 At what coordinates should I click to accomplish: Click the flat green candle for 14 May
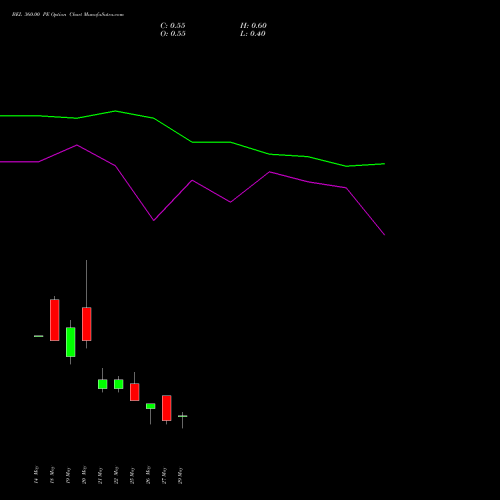pos(39,336)
